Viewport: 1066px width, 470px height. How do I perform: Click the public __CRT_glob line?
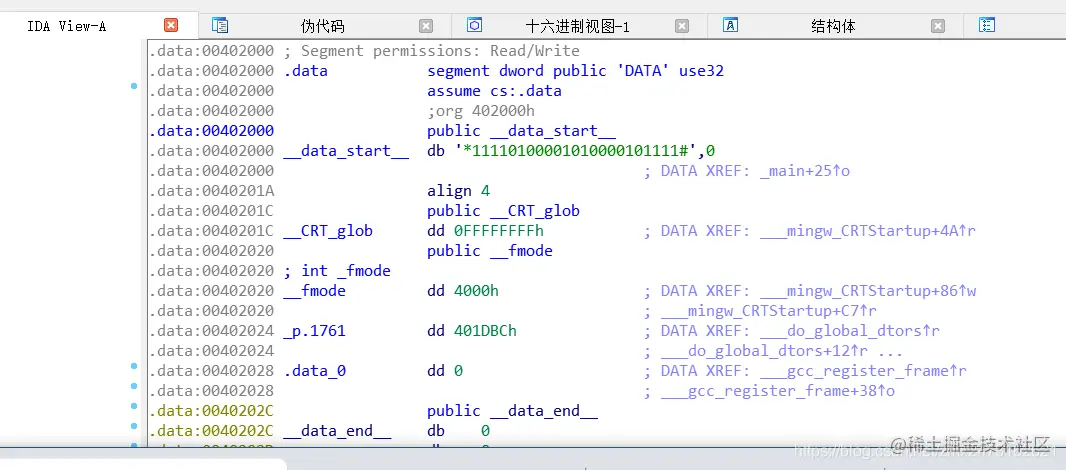(503, 211)
